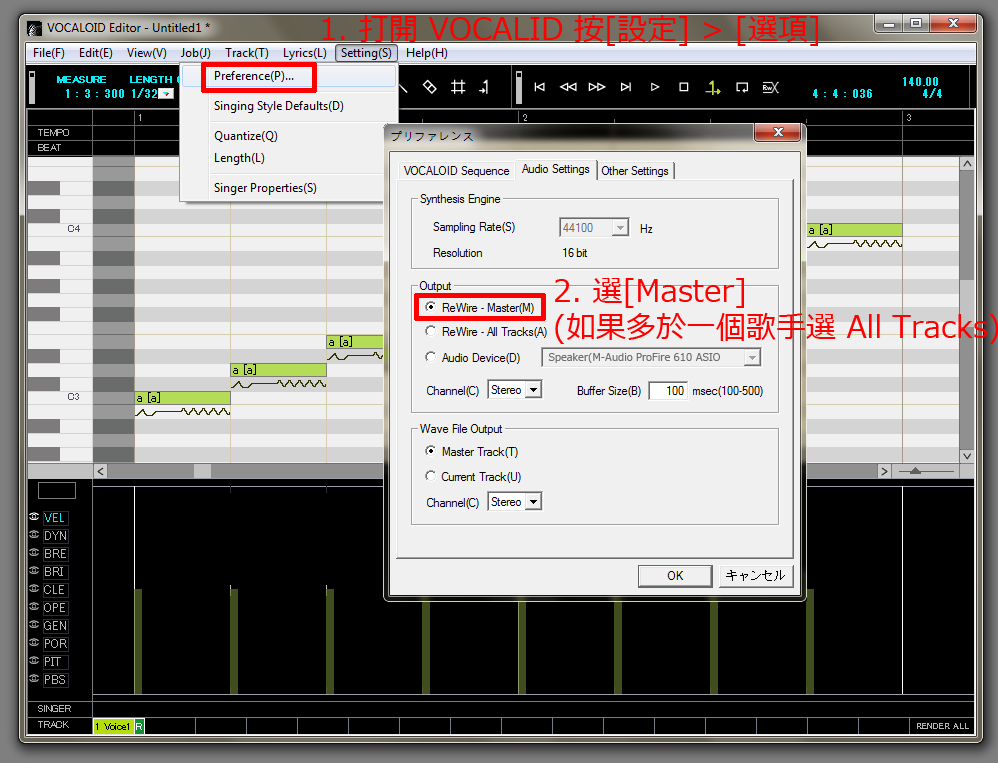Click the piano roll horizontal scrollbar thumb
The height and width of the screenshot is (763, 998).
[x=202, y=471]
